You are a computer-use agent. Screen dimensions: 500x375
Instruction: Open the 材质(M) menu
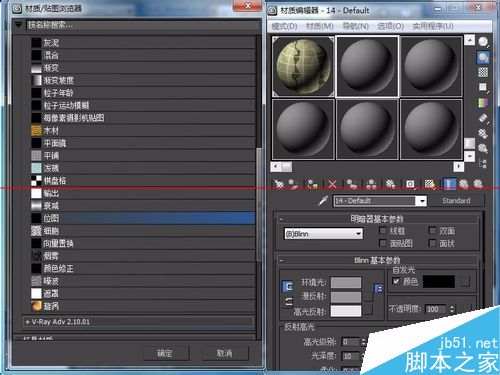coord(320,26)
